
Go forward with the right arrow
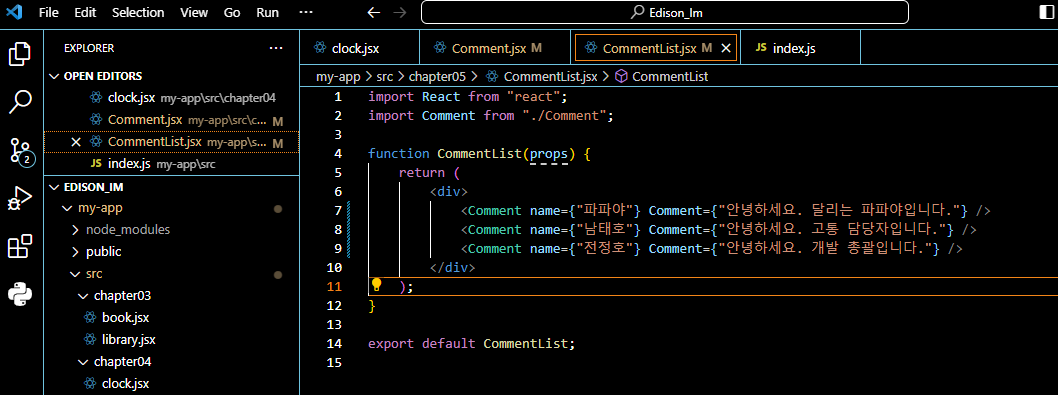click(400, 12)
